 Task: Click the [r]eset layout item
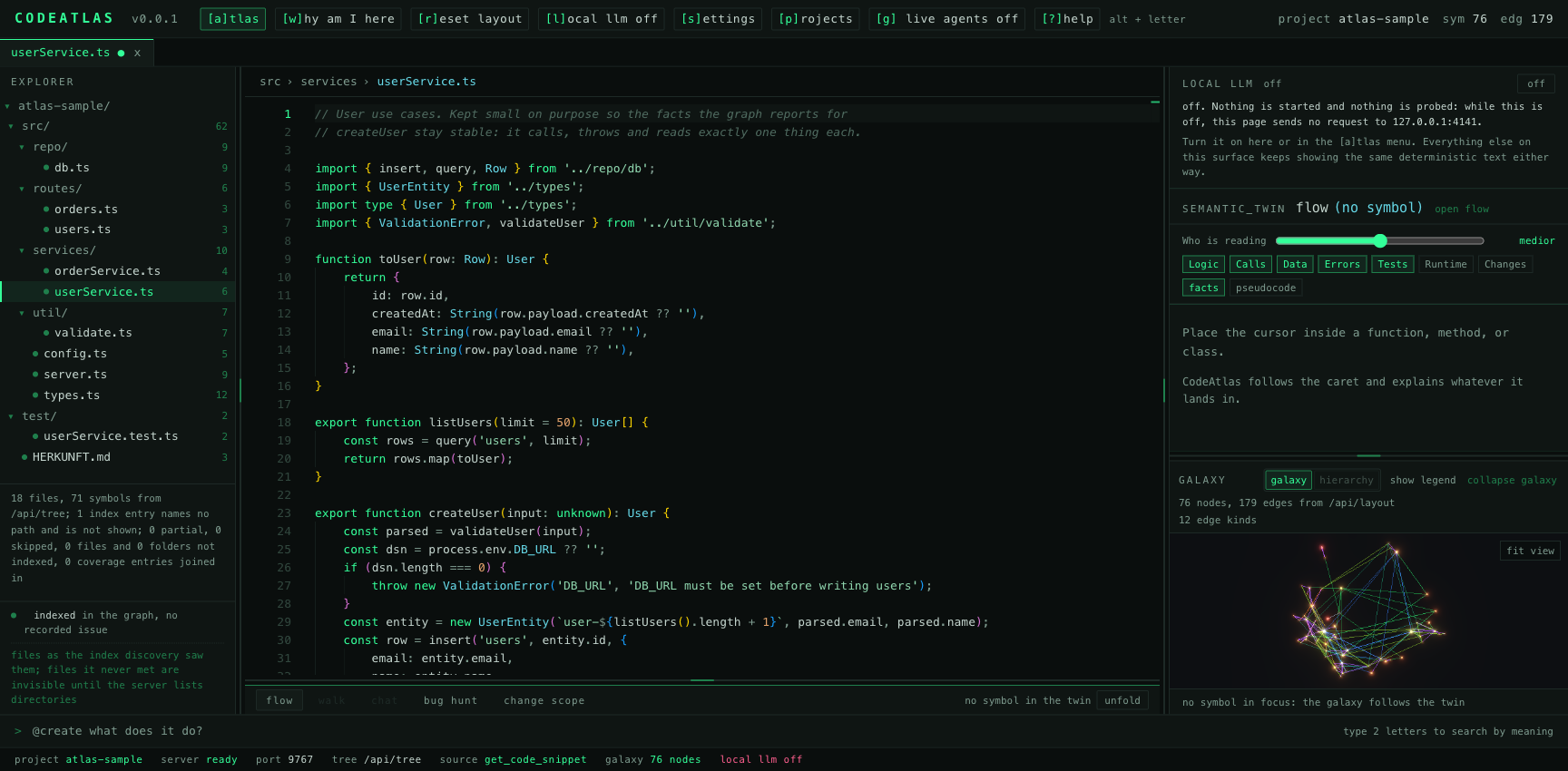470,19
